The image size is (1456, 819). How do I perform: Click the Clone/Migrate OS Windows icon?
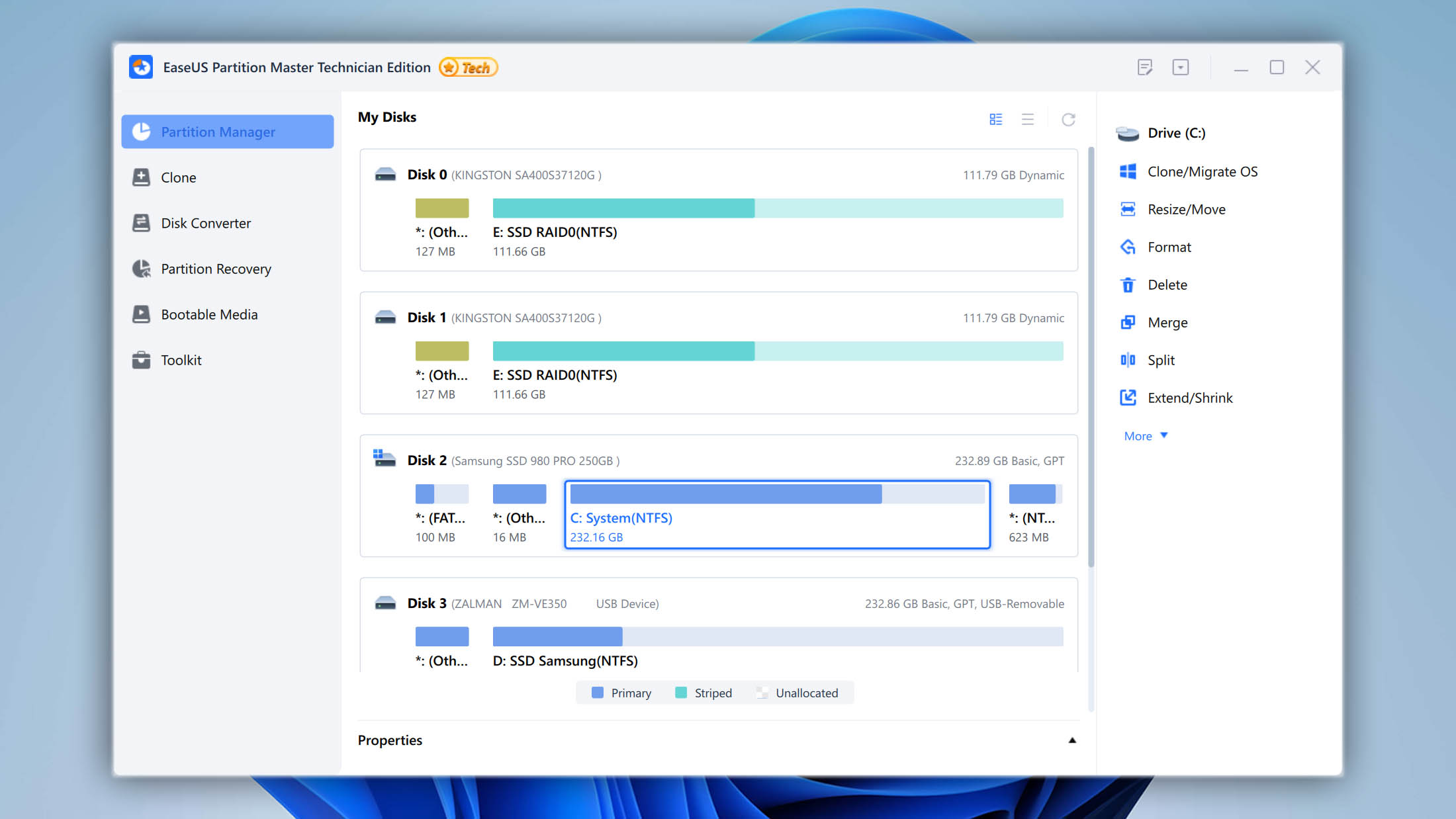coord(1128,171)
